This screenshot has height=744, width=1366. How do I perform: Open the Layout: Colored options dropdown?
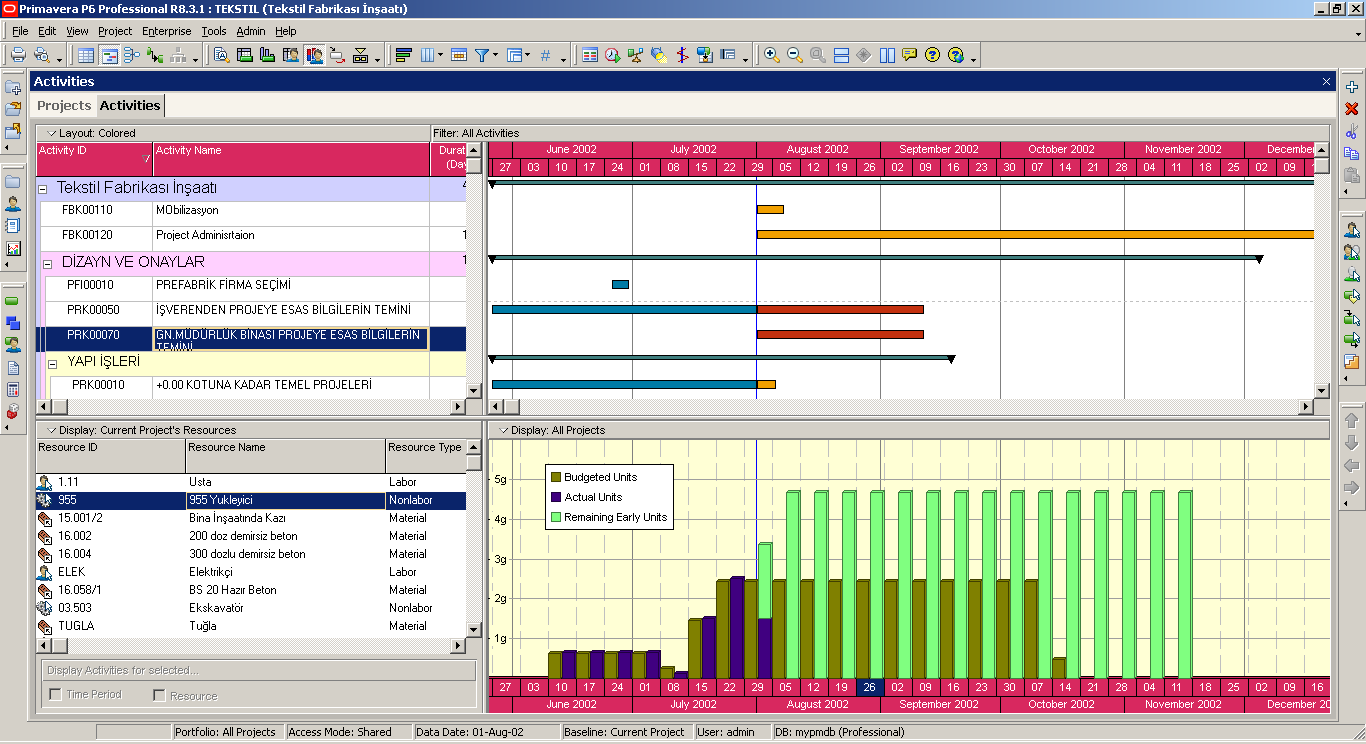pos(52,133)
